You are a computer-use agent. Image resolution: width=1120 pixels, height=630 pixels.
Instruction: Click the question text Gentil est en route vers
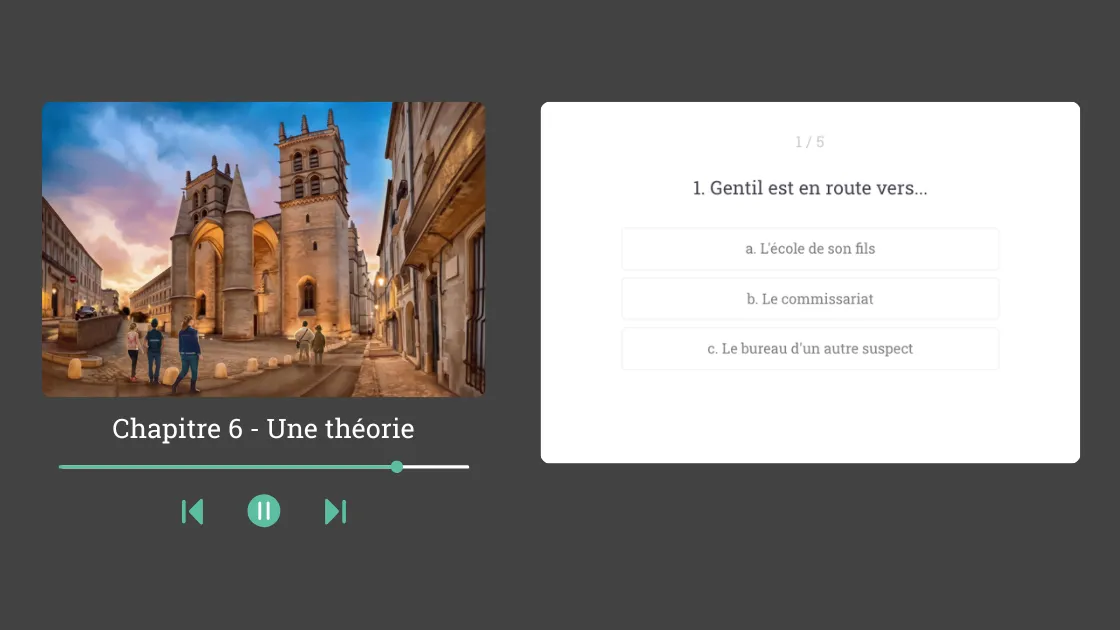coord(810,188)
